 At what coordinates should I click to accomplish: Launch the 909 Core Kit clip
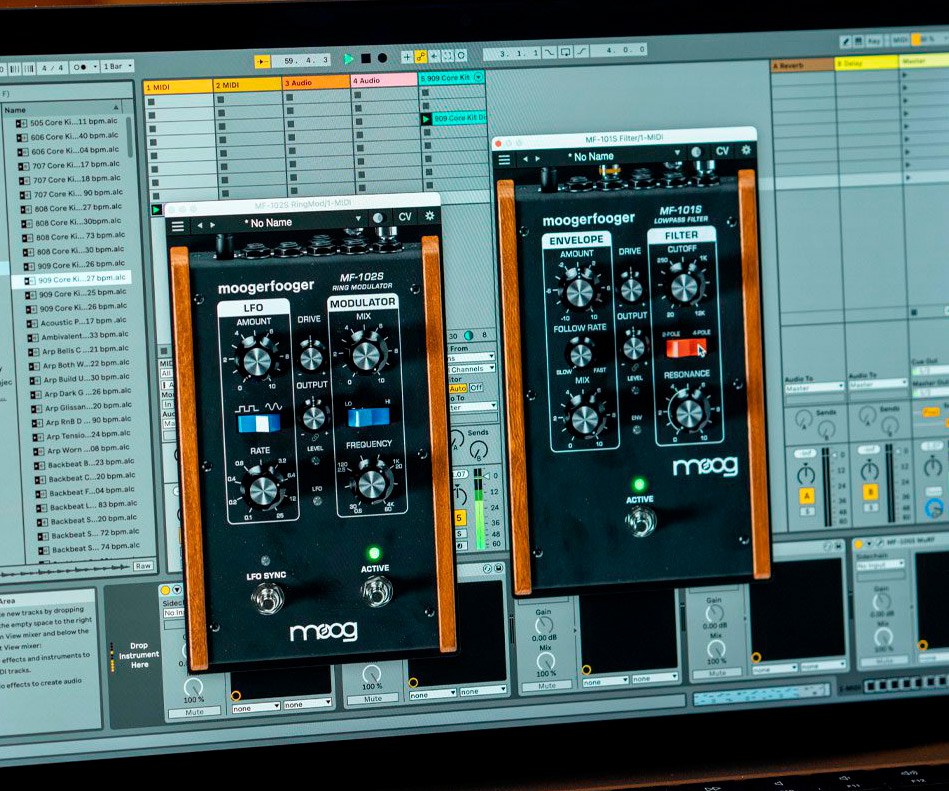pyautogui.click(x=426, y=119)
